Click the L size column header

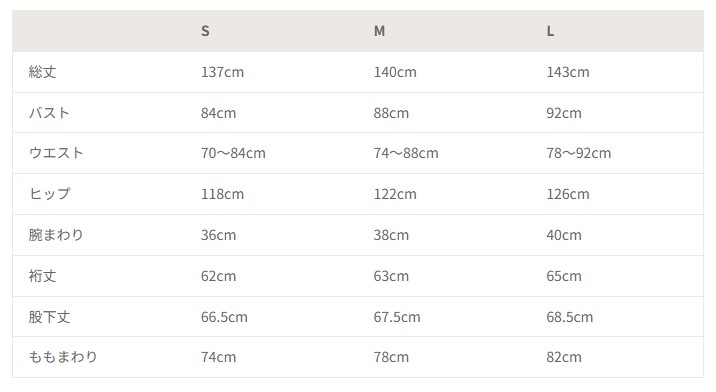coord(550,31)
